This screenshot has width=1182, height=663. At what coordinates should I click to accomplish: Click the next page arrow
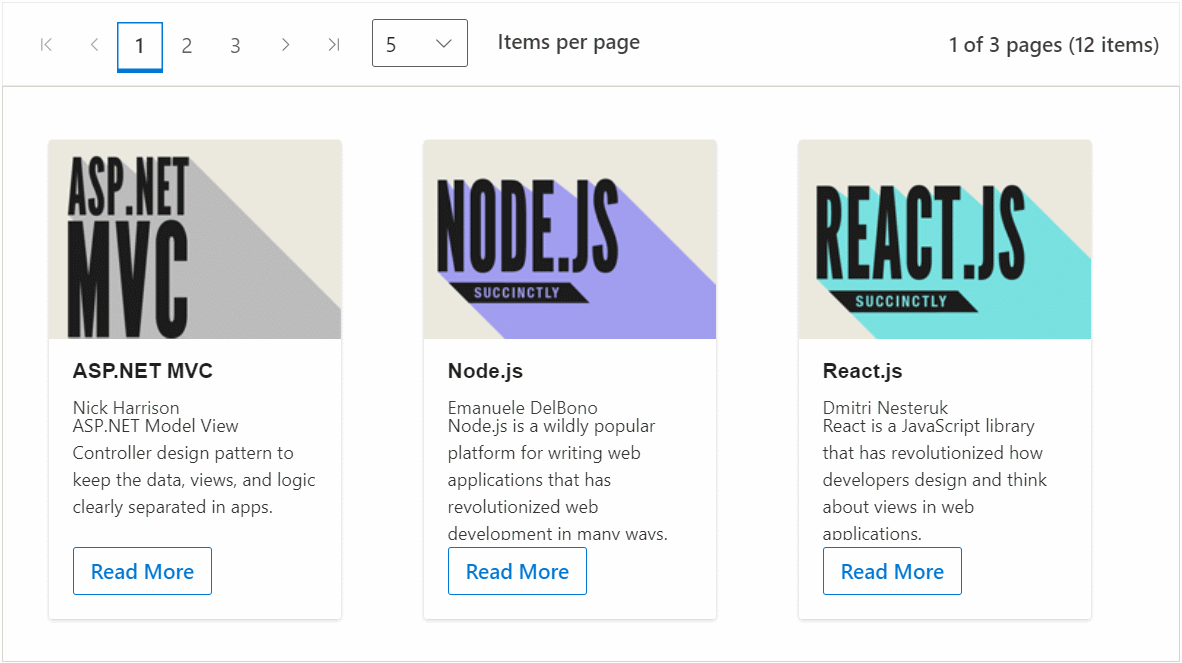(x=285, y=45)
